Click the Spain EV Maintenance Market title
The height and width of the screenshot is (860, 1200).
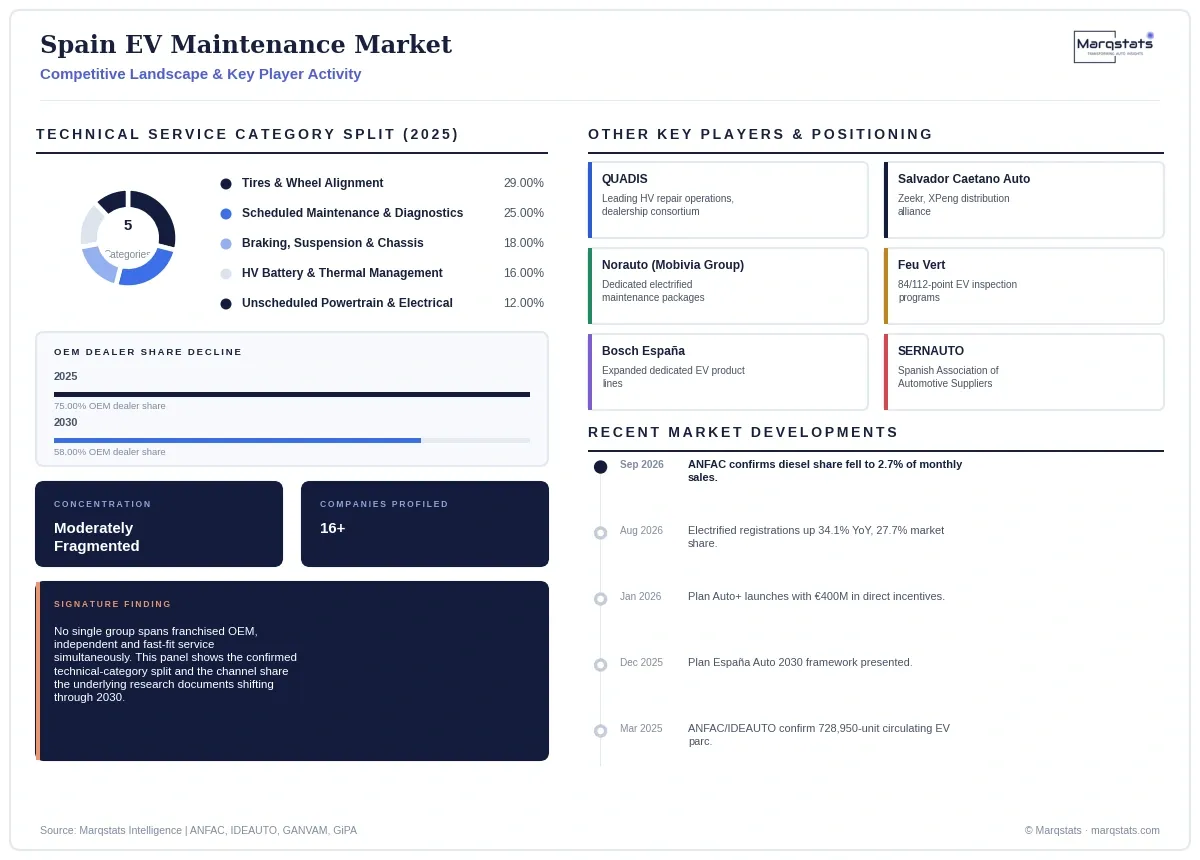(246, 45)
